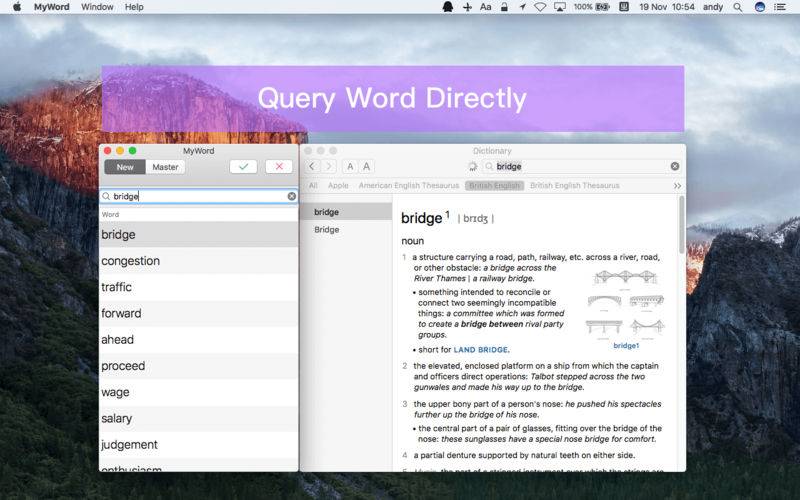
Task: Increase Dictionary text size with large A
Action: point(366,166)
